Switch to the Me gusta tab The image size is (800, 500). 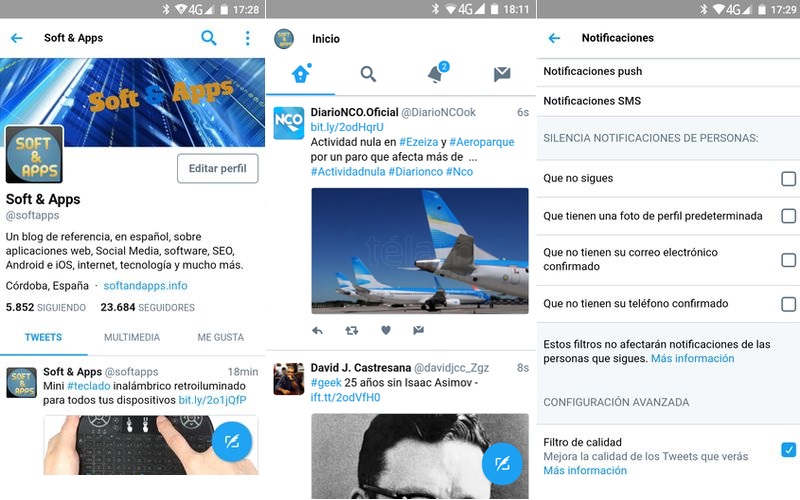pyautogui.click(x=221, y=337)
